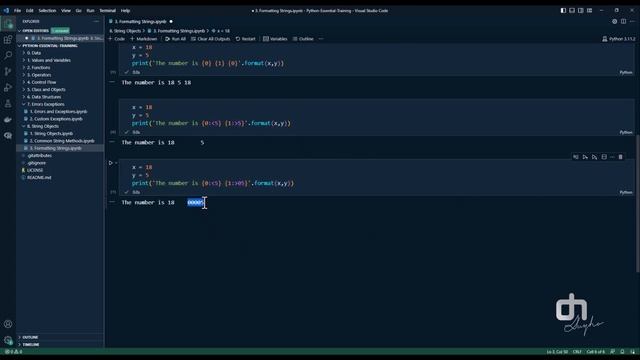Open the Manage gear in activity bar
This screenshot has height=360, width=640.
click(8, 340)
